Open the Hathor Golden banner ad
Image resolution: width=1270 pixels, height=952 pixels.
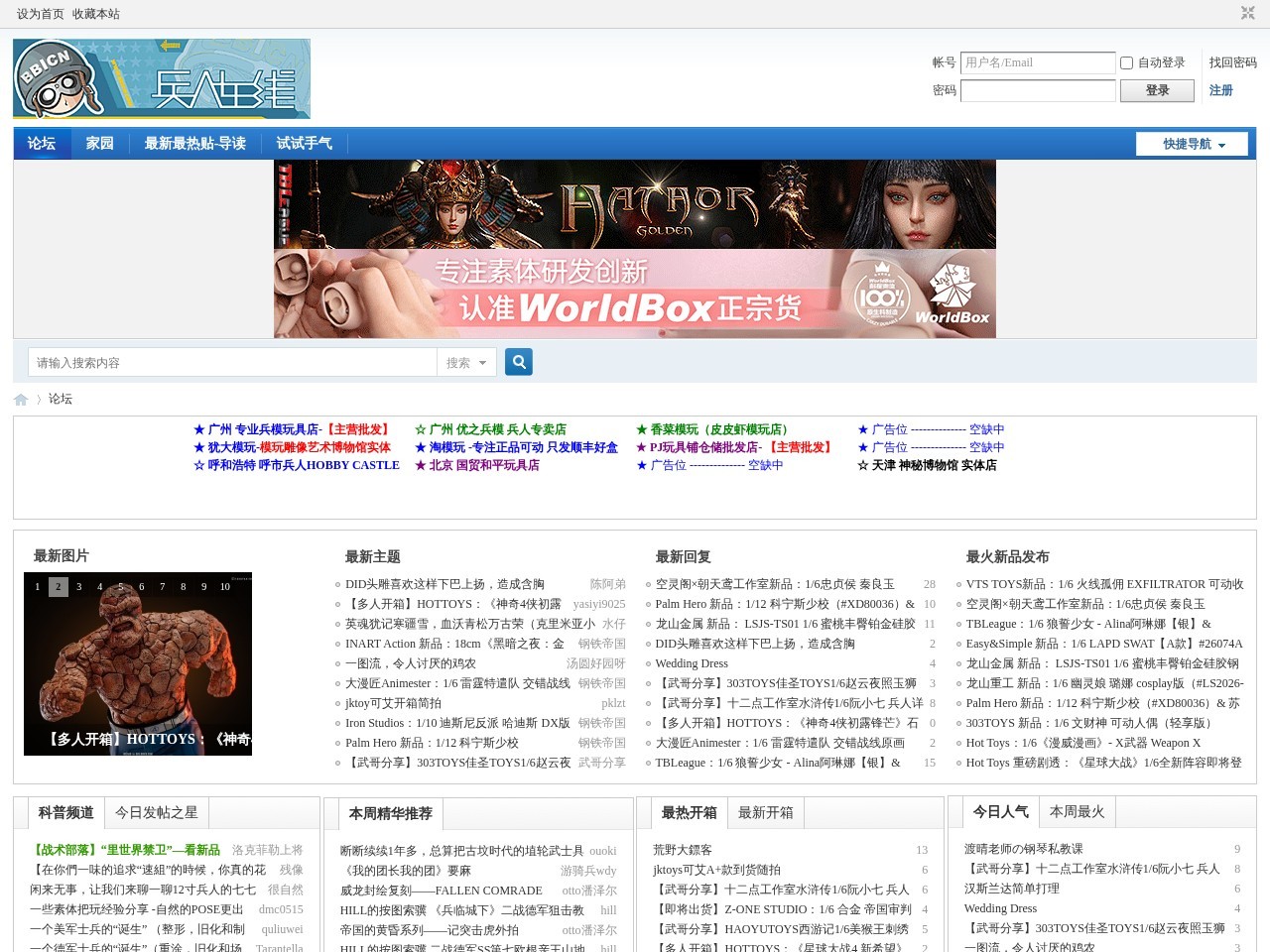click(x=635, y=204)
